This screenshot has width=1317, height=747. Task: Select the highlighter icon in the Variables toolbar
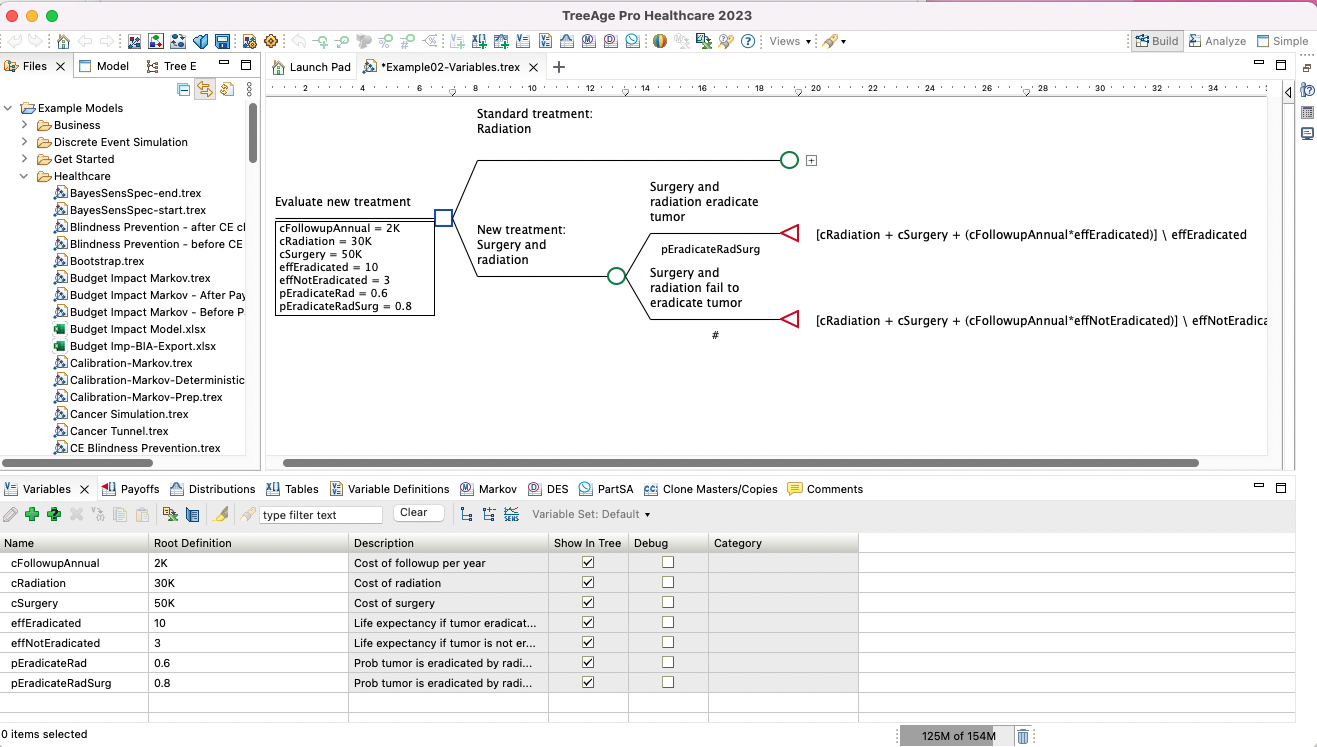(x=219, y=513)
